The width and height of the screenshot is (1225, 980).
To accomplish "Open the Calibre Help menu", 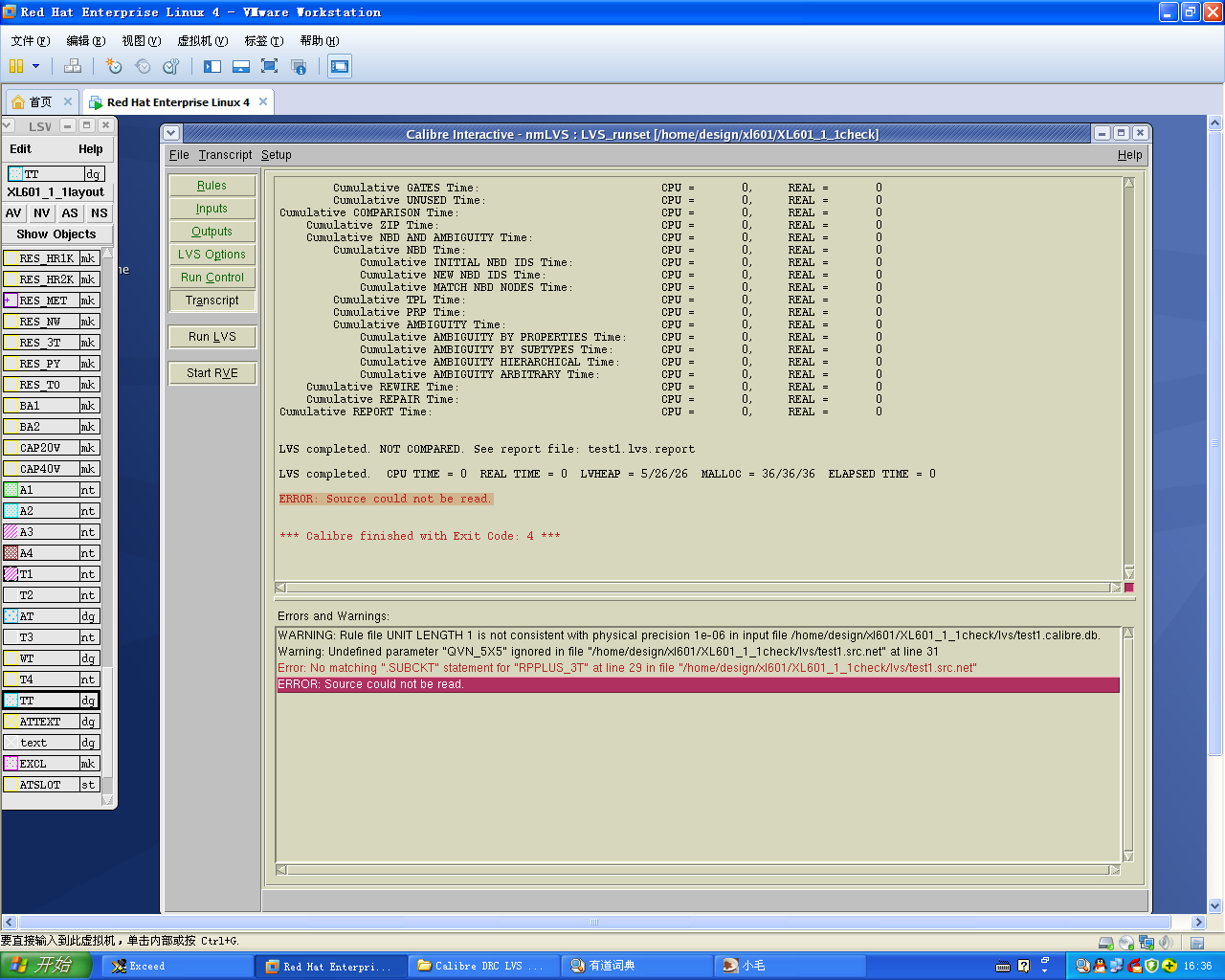I will [1129, 155].
